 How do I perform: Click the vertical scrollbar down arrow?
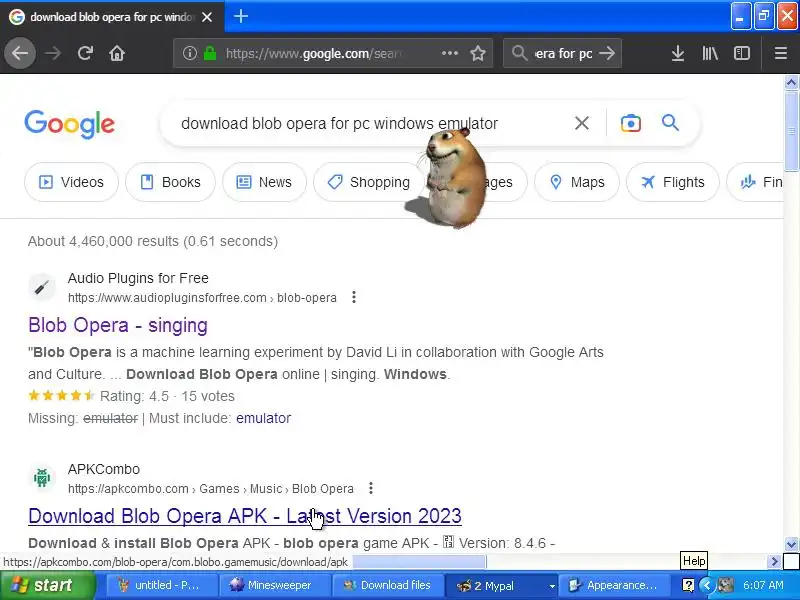click(791, 544)
